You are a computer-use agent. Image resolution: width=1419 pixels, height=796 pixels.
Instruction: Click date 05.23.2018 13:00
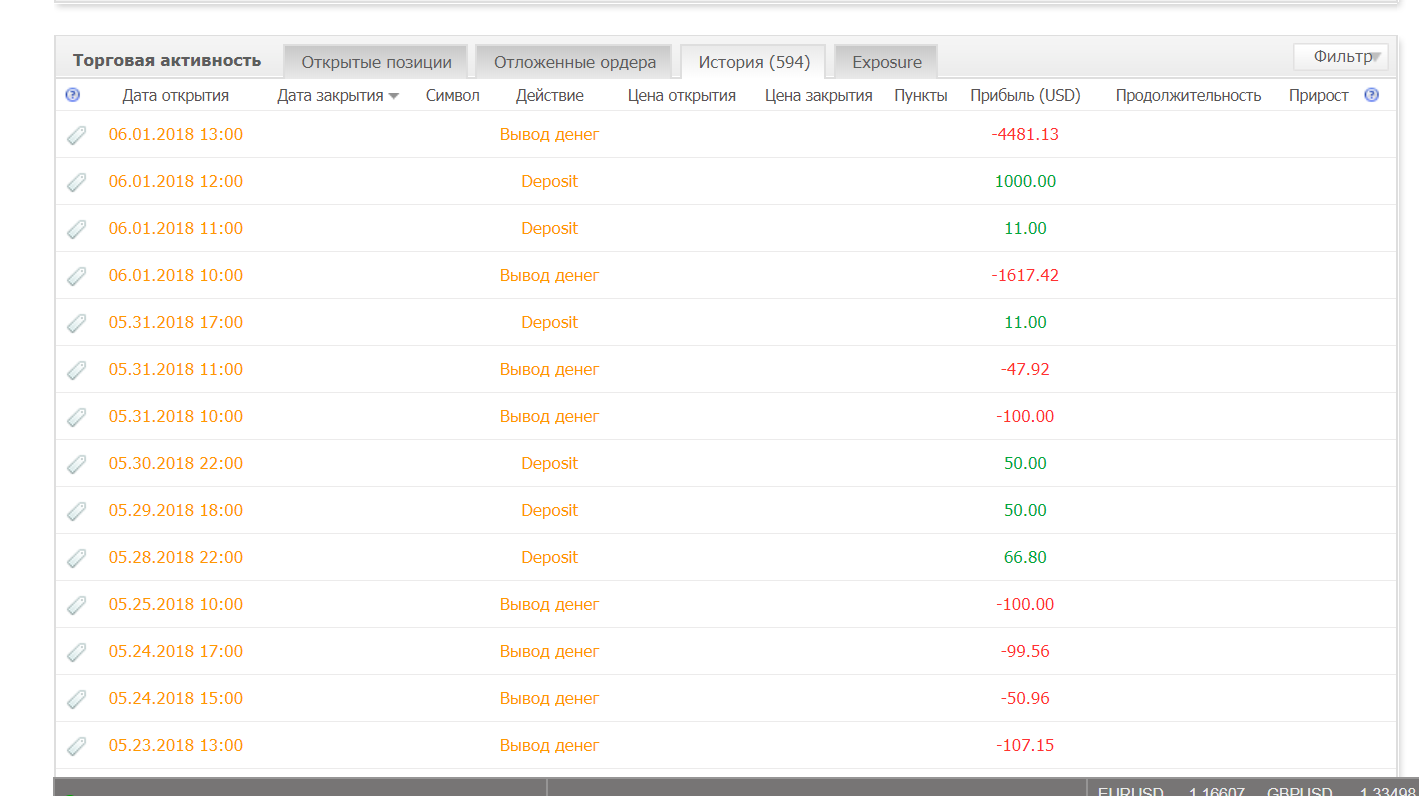[176, 746]
